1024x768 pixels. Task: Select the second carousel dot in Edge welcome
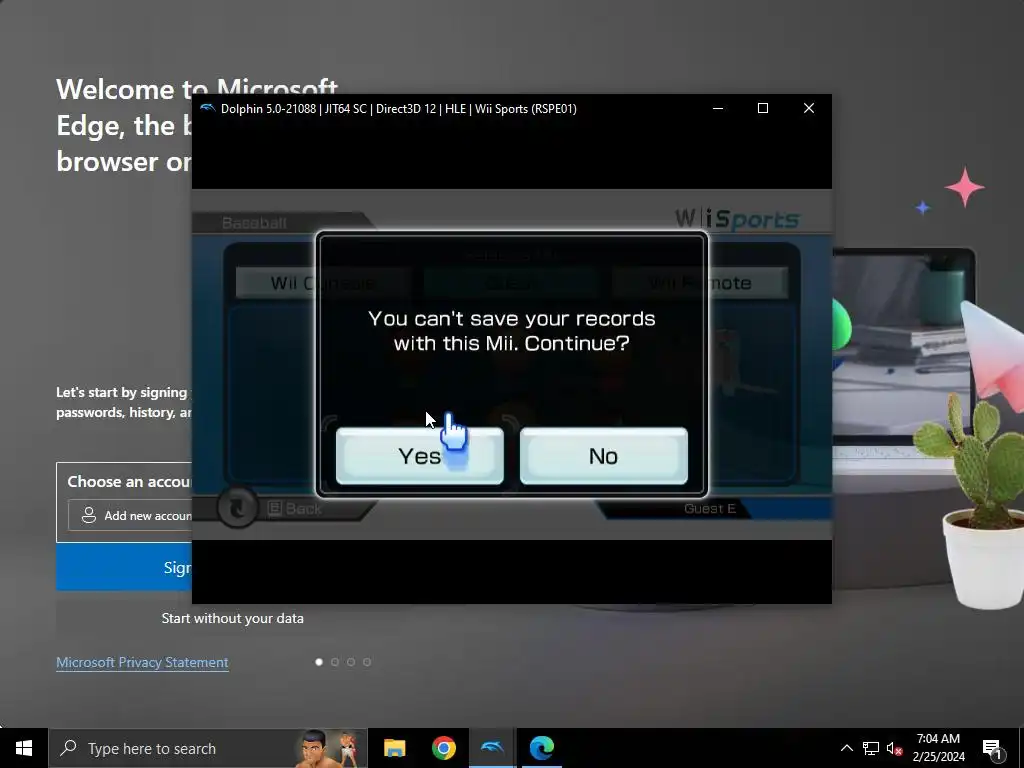coord(335,662)
